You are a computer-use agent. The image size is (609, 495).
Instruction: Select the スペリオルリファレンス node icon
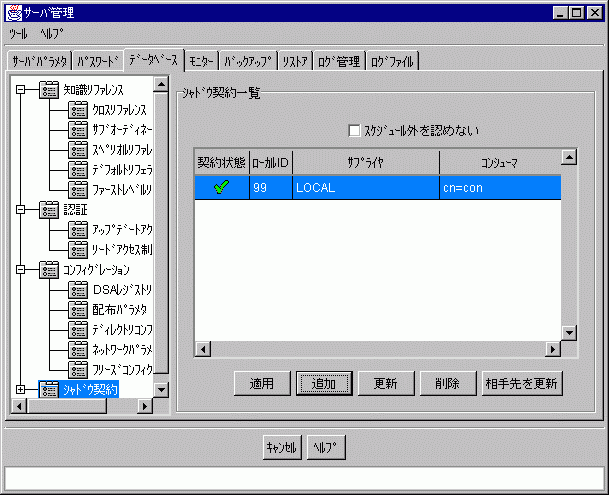pyautogui.click(x=78, y=150)
